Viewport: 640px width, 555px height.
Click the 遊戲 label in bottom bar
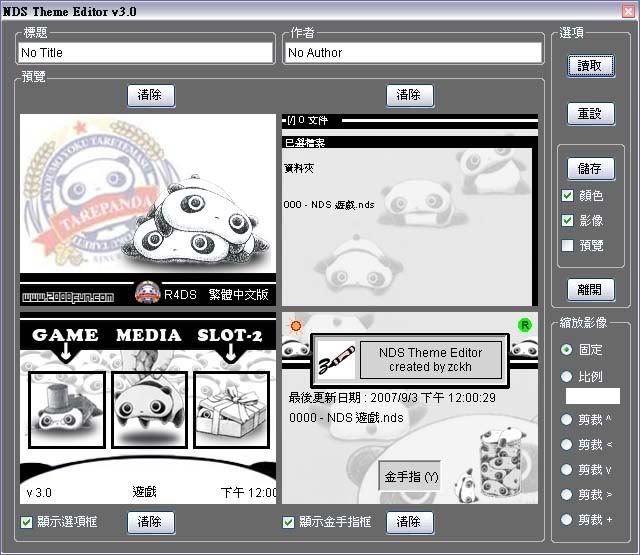(x=144, y=492)
